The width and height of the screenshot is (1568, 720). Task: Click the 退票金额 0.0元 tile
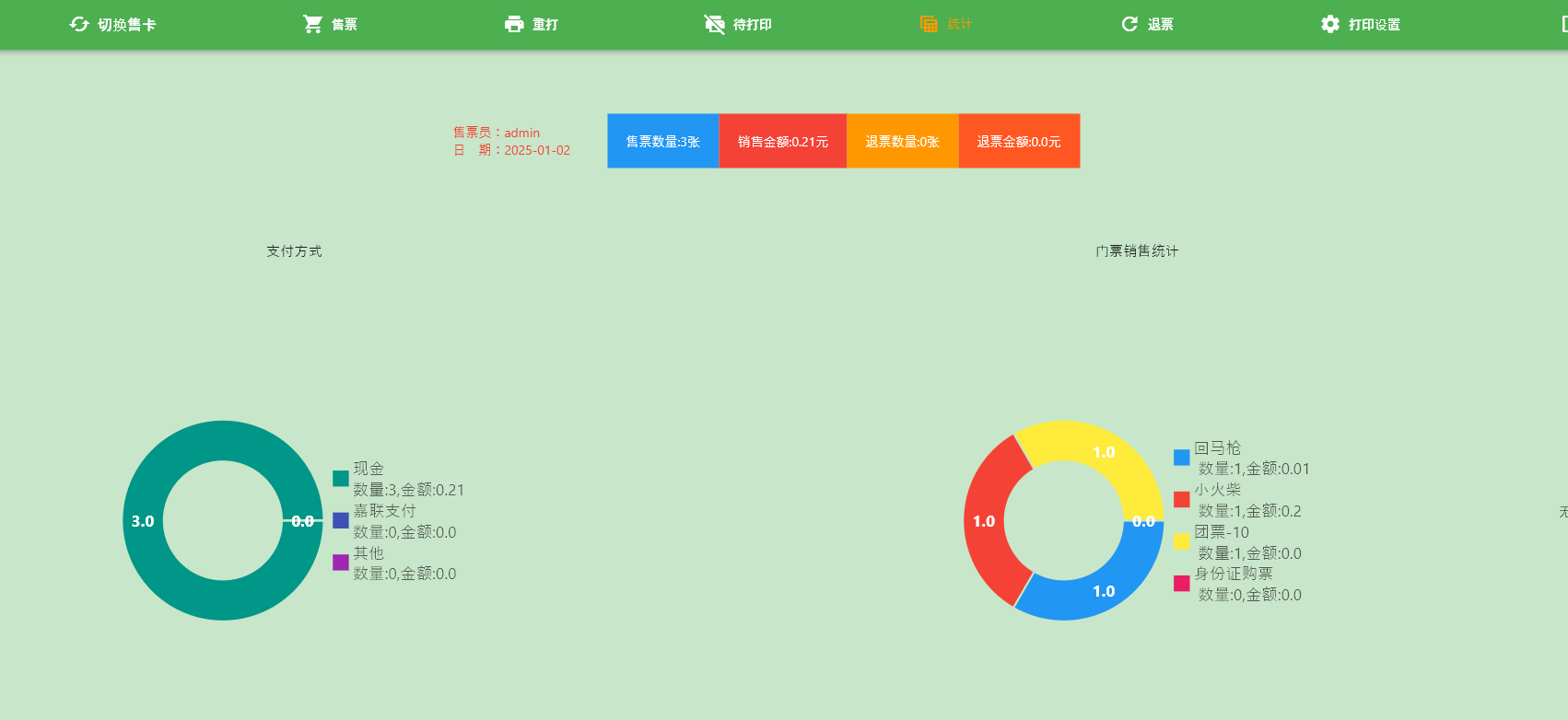pos(1019,141)
